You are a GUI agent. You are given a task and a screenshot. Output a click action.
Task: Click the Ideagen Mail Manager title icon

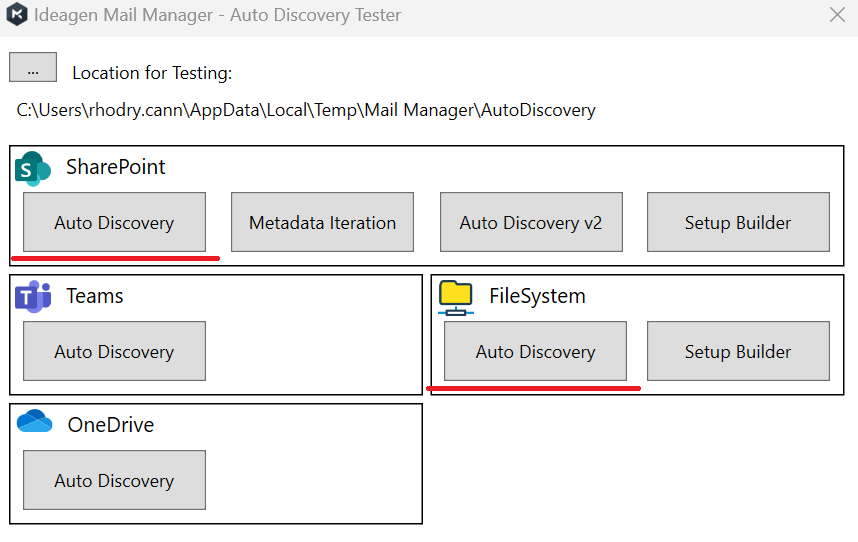[x=17, y=14]
